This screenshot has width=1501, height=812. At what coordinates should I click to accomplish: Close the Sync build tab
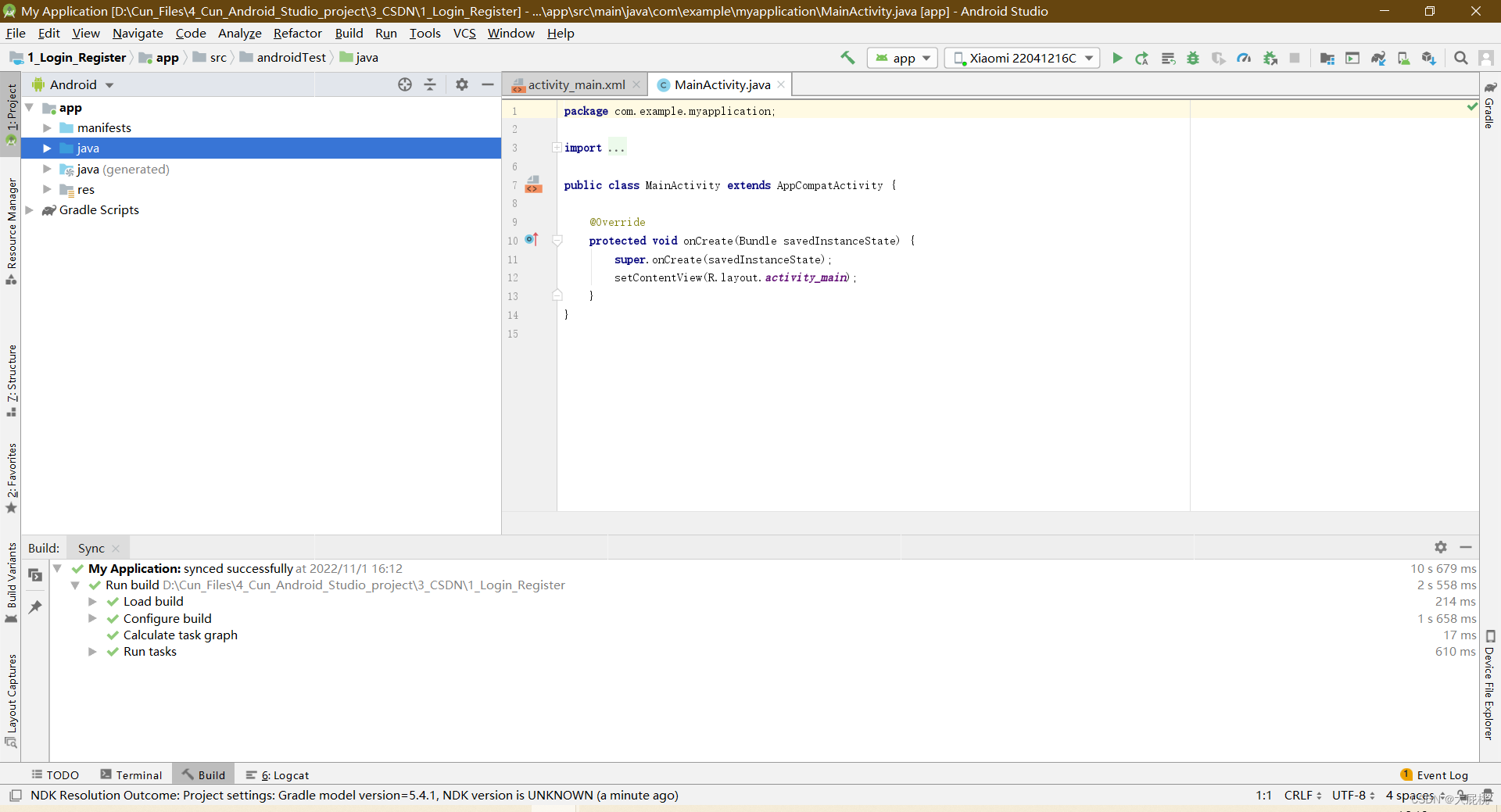[x=116, y=549]
